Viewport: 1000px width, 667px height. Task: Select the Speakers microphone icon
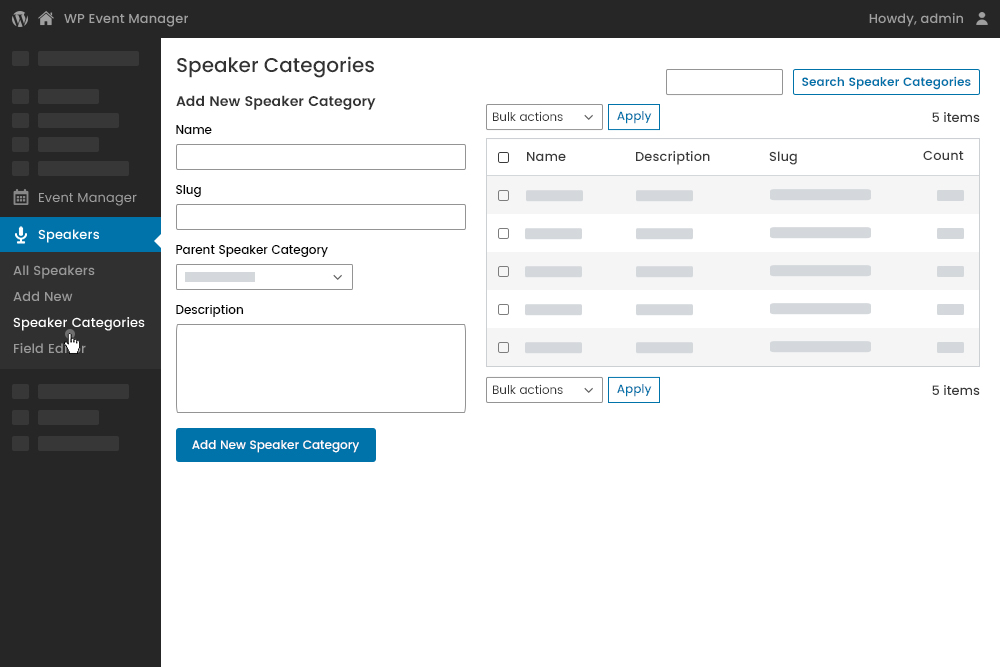[20, 234]
